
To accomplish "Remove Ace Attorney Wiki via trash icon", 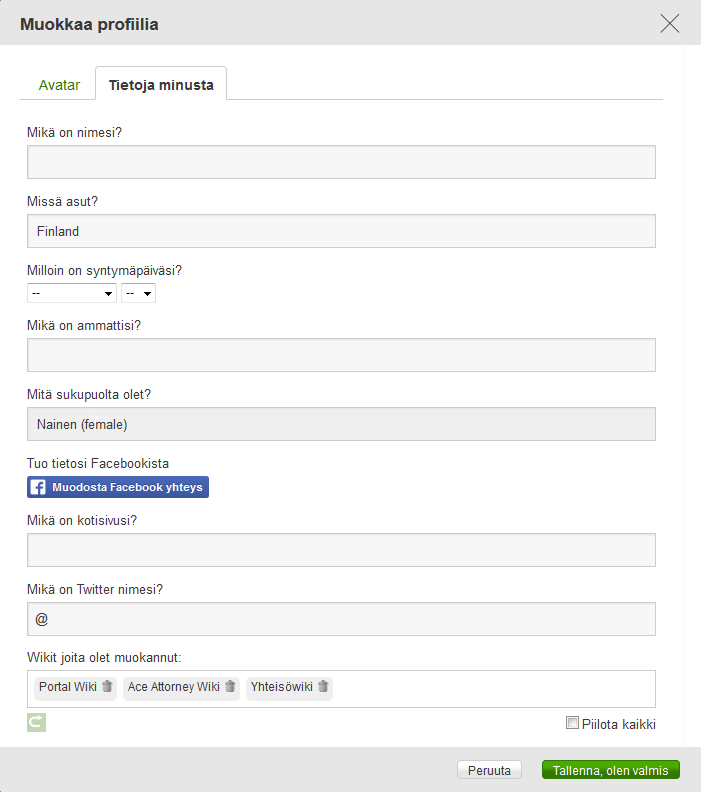I will [x=230, y=687].
